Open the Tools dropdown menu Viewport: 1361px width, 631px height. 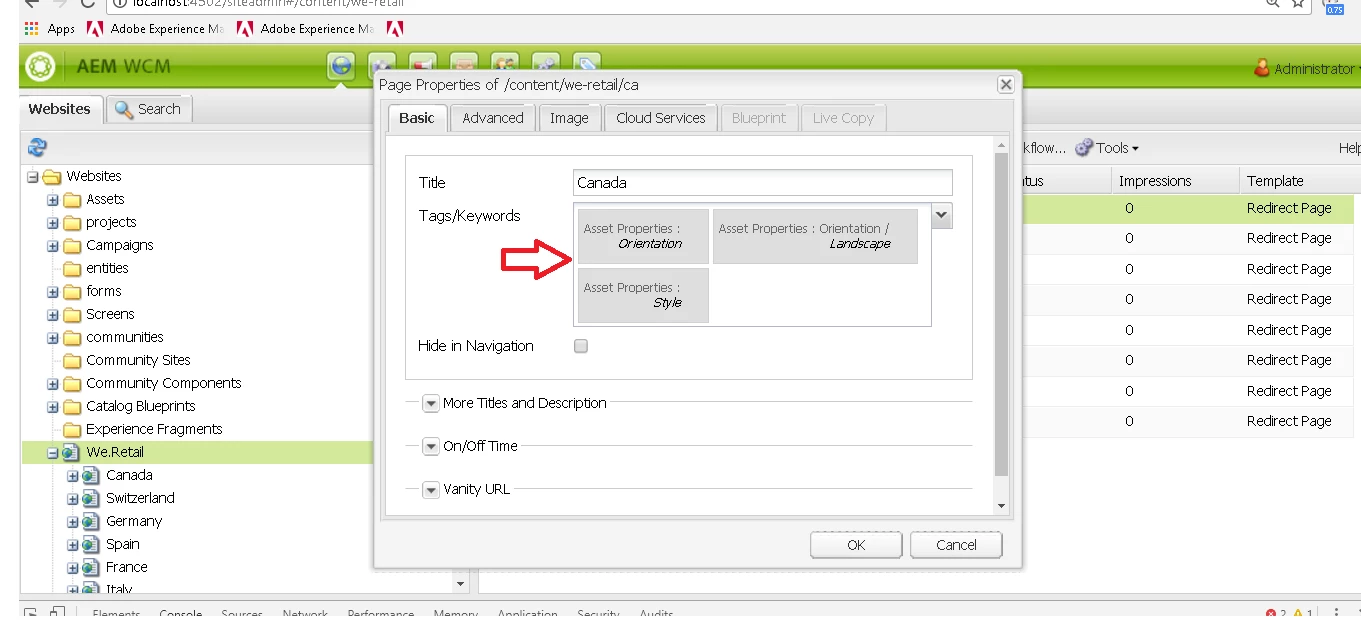[1108, 148]
